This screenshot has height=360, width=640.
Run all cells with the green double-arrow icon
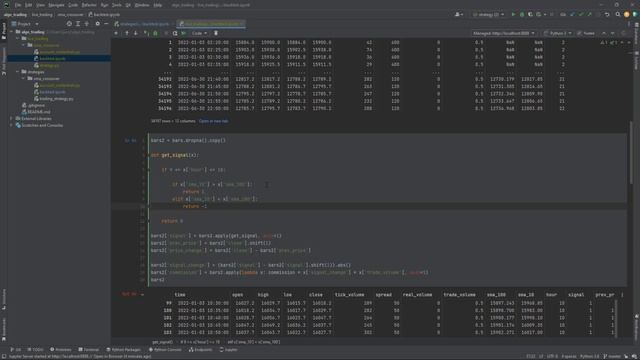tap(184, 33)
